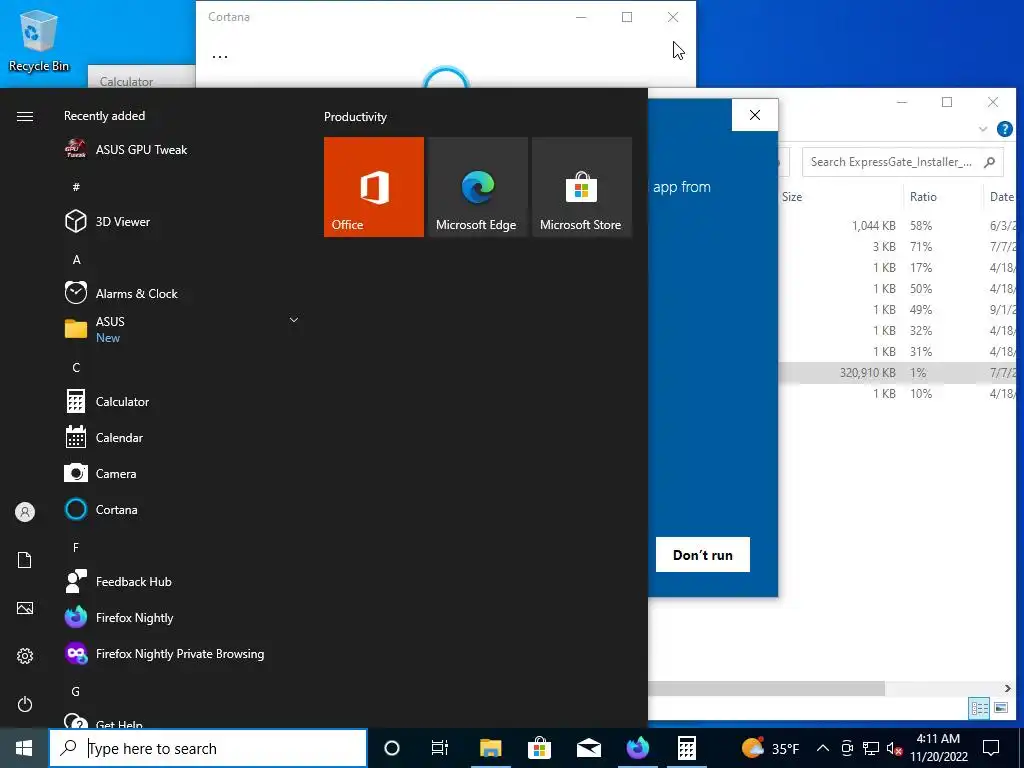This screenshot has width=1024, height=768.
Task: Click the Recycle Bin desktop icon
Action: [39, 40]
